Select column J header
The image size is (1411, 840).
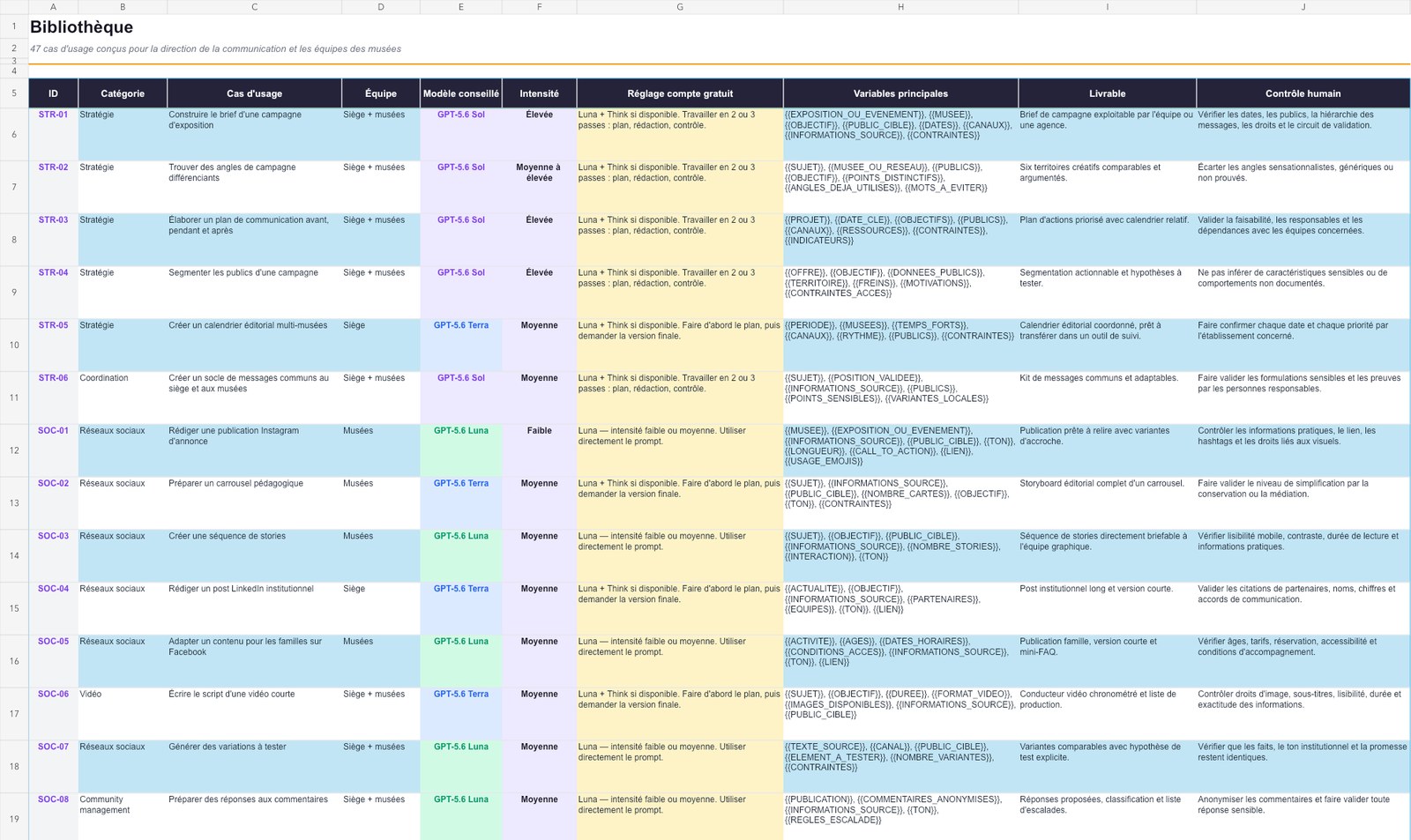(x=1303, y=7)
